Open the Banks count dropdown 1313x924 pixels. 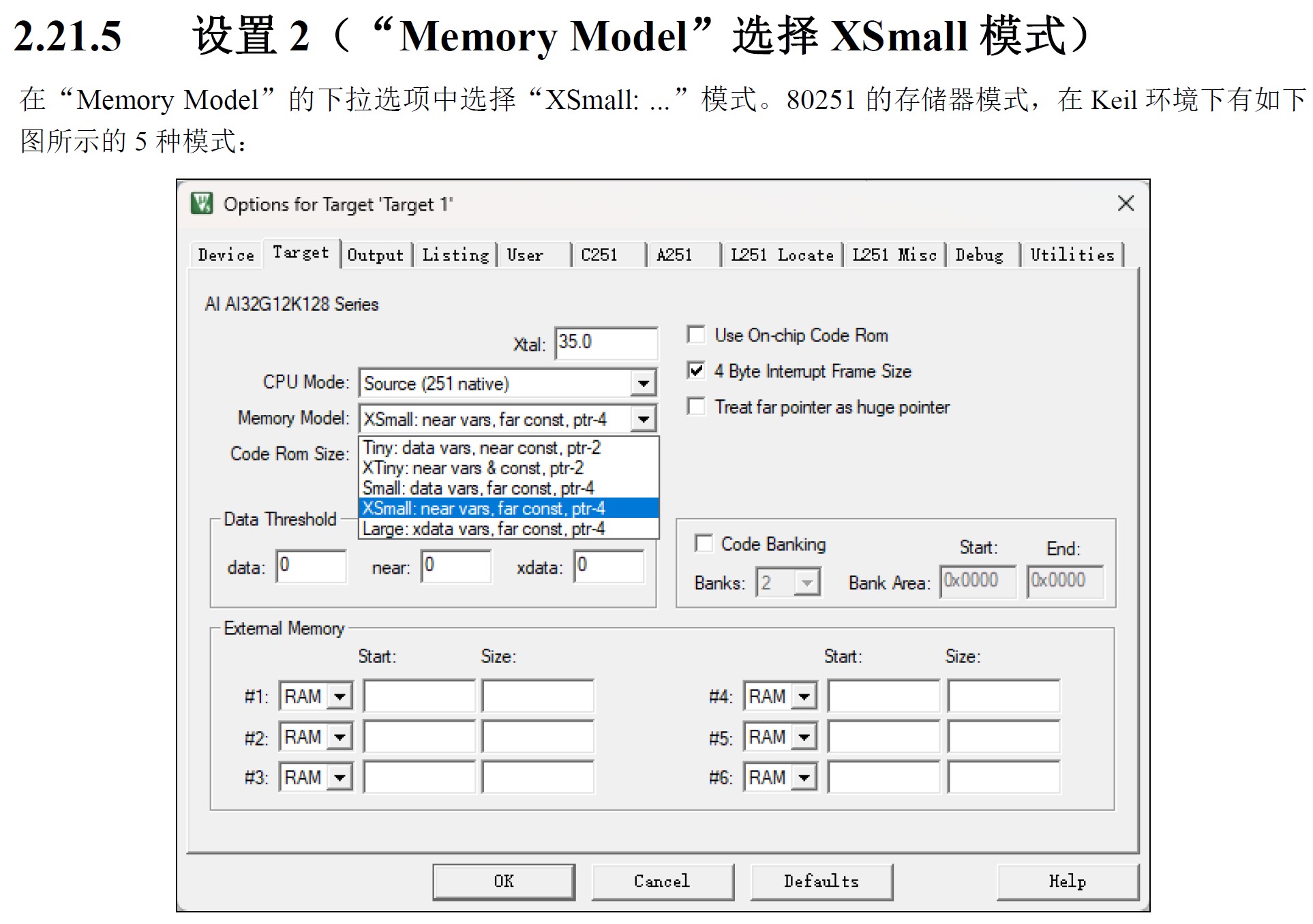tap(806, 583)
